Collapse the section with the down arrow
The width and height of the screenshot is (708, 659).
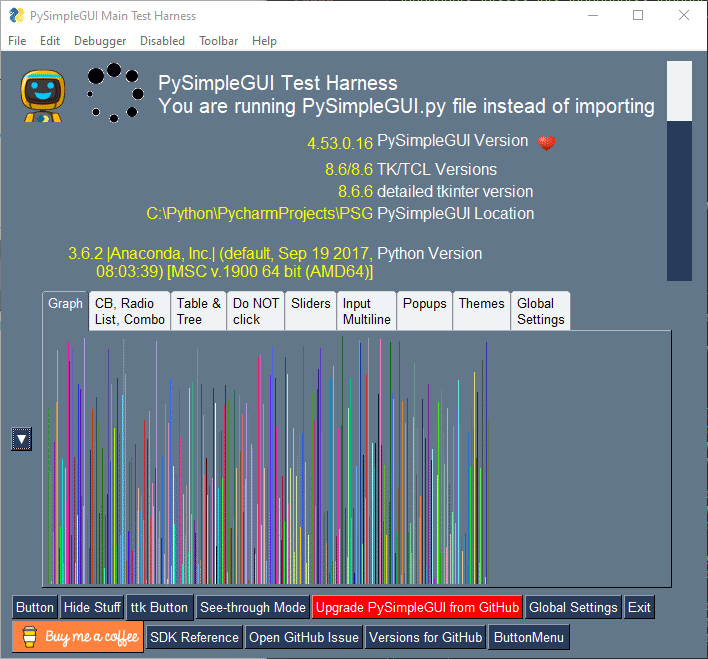pyautogui.click(x=21, y=439)
